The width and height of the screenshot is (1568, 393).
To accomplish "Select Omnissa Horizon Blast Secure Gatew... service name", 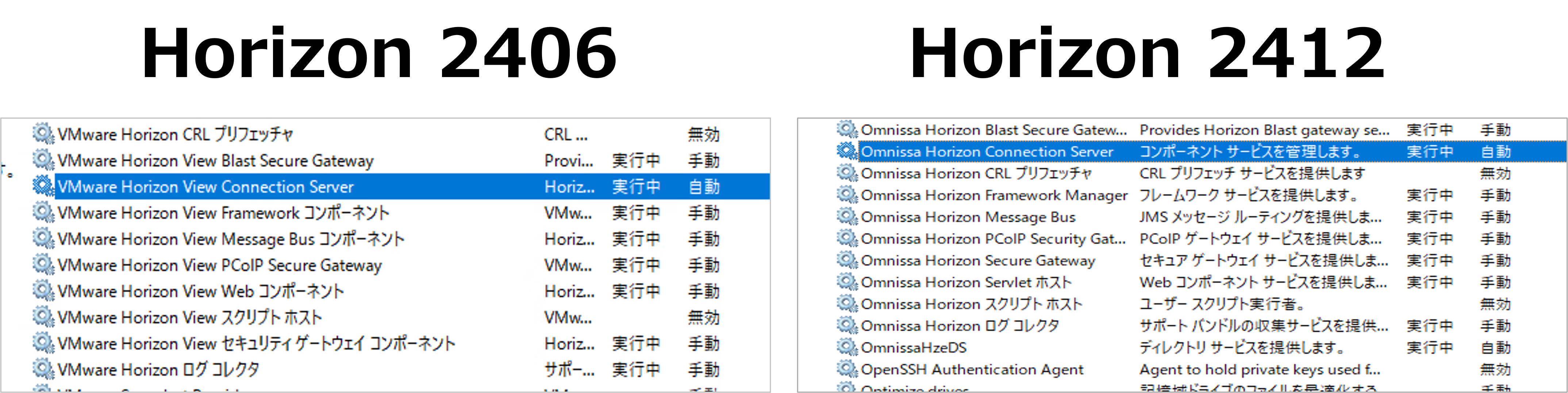I will point(994,130).
